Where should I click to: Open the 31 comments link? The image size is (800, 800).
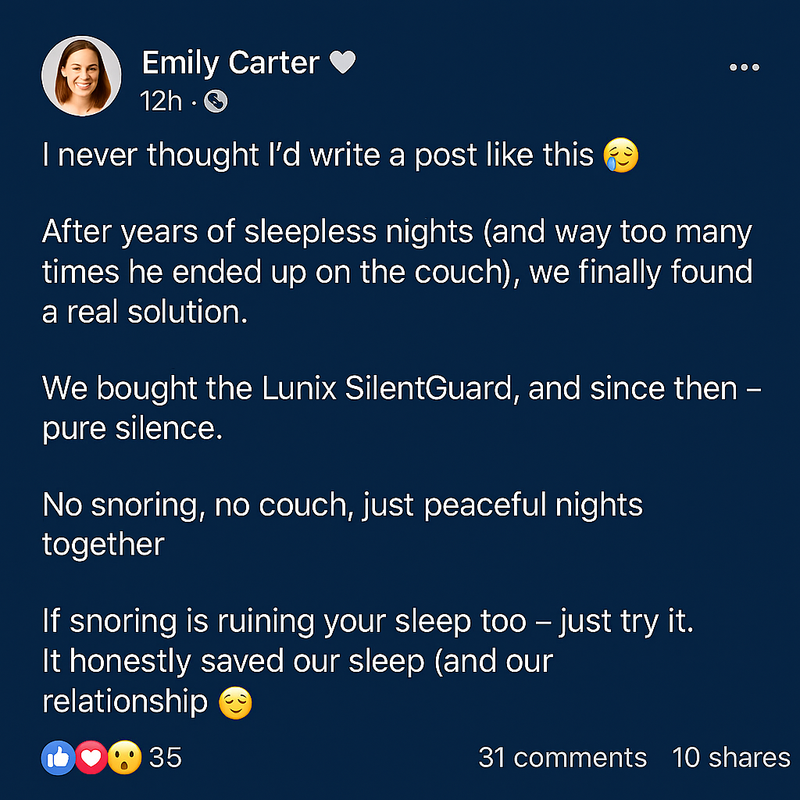click(x=562, y=758)
